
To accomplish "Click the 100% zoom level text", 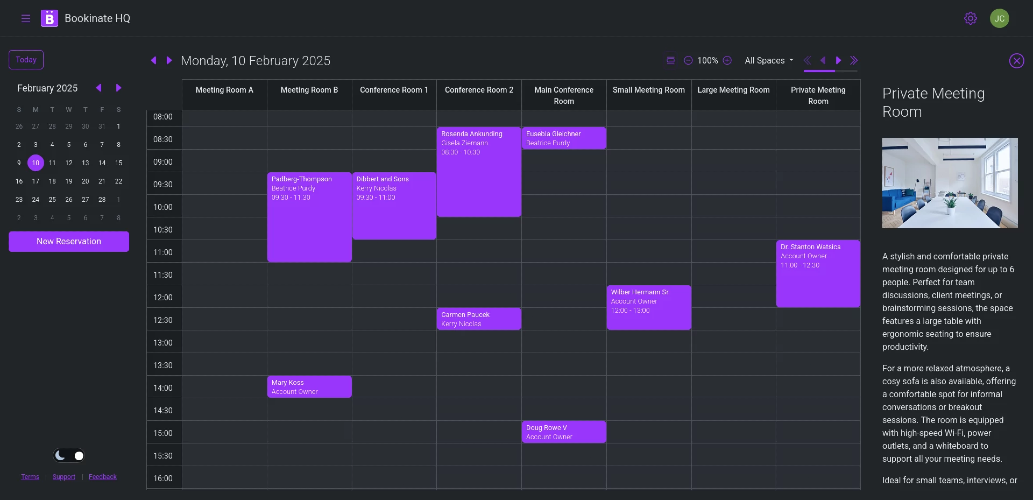I will click(x=708, y=61).
